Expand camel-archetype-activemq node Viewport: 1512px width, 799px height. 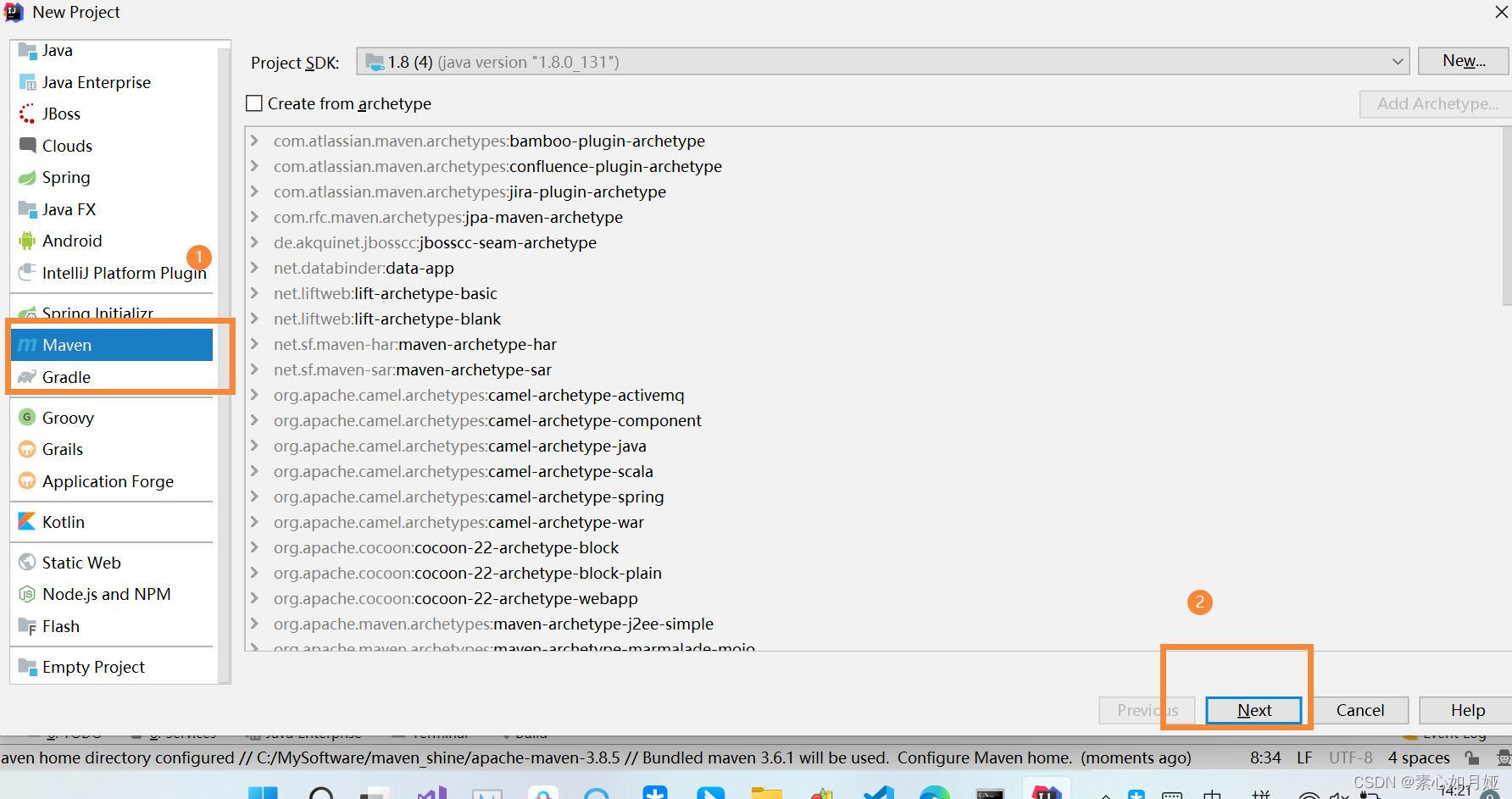[254, 395]
